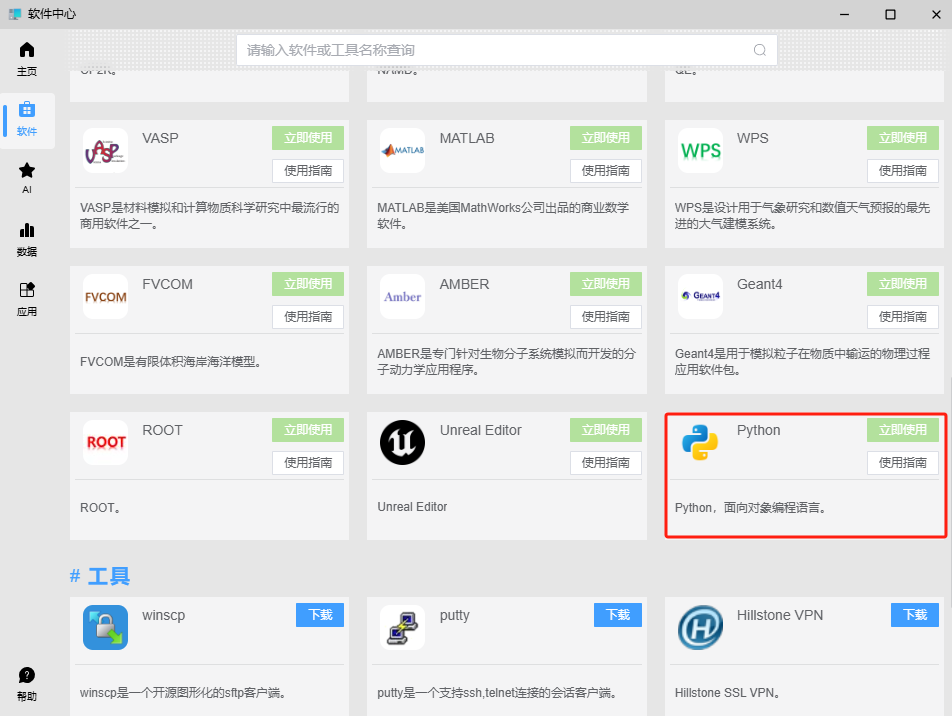
Task: Click the putty ssh, telnet description text
Action: pos(498,693)
